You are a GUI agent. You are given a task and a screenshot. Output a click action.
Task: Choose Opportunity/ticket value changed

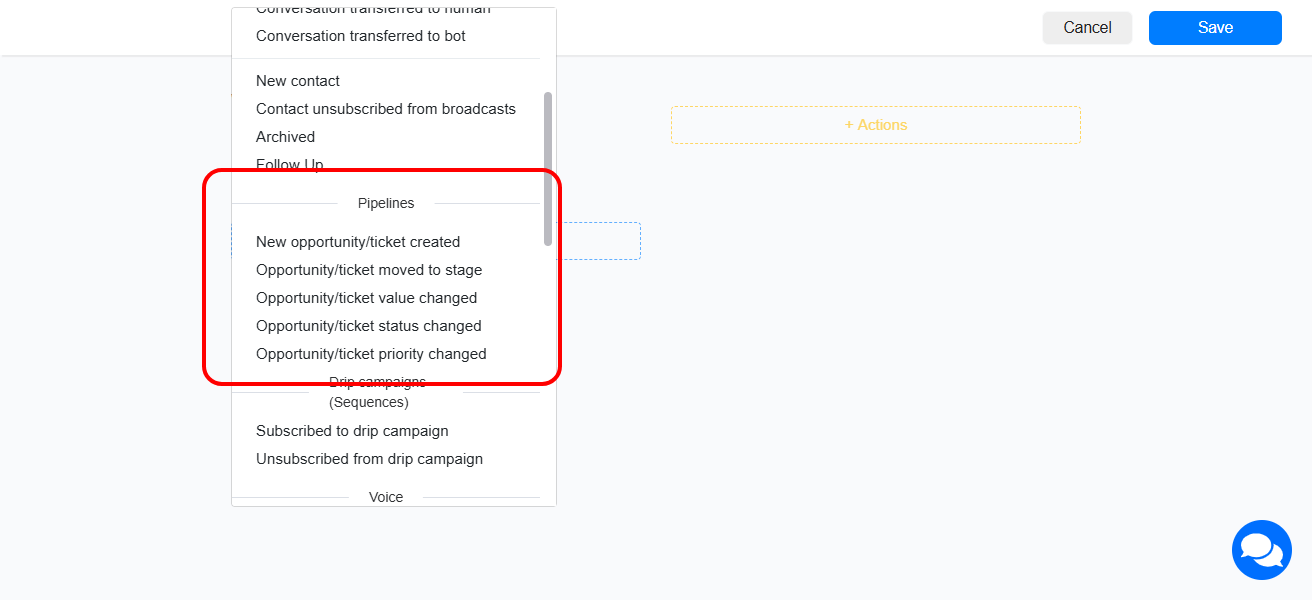[367, 297]
